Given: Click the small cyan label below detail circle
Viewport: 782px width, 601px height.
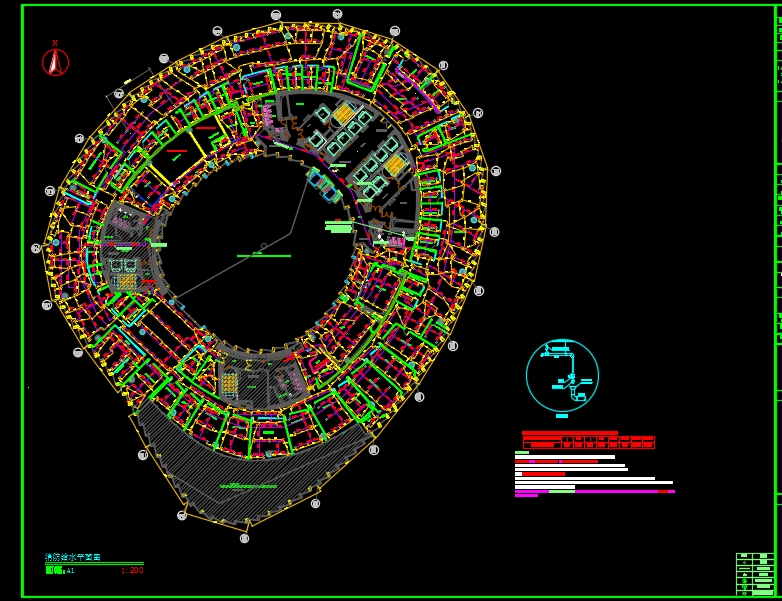Looking at the screenshot, I should pos(562,416).
